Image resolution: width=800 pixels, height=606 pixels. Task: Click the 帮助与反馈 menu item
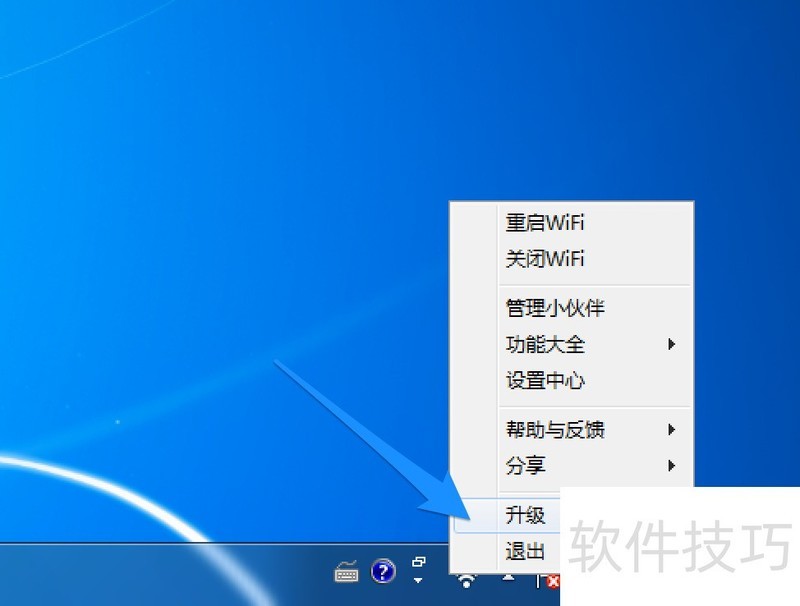pos(555,430)
